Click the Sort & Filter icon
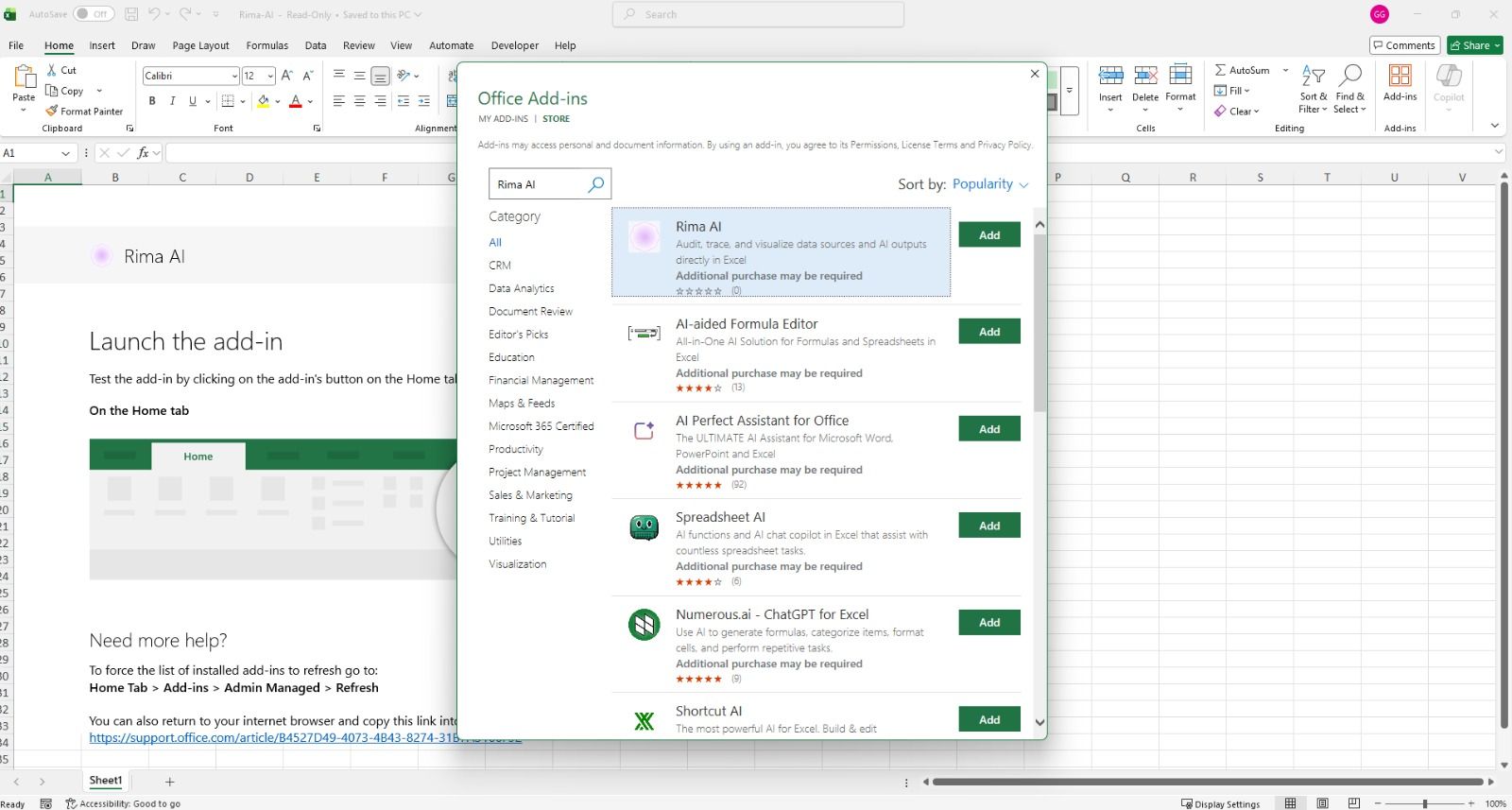Screen dimensions: 1512x810 tap(1314, 76)
